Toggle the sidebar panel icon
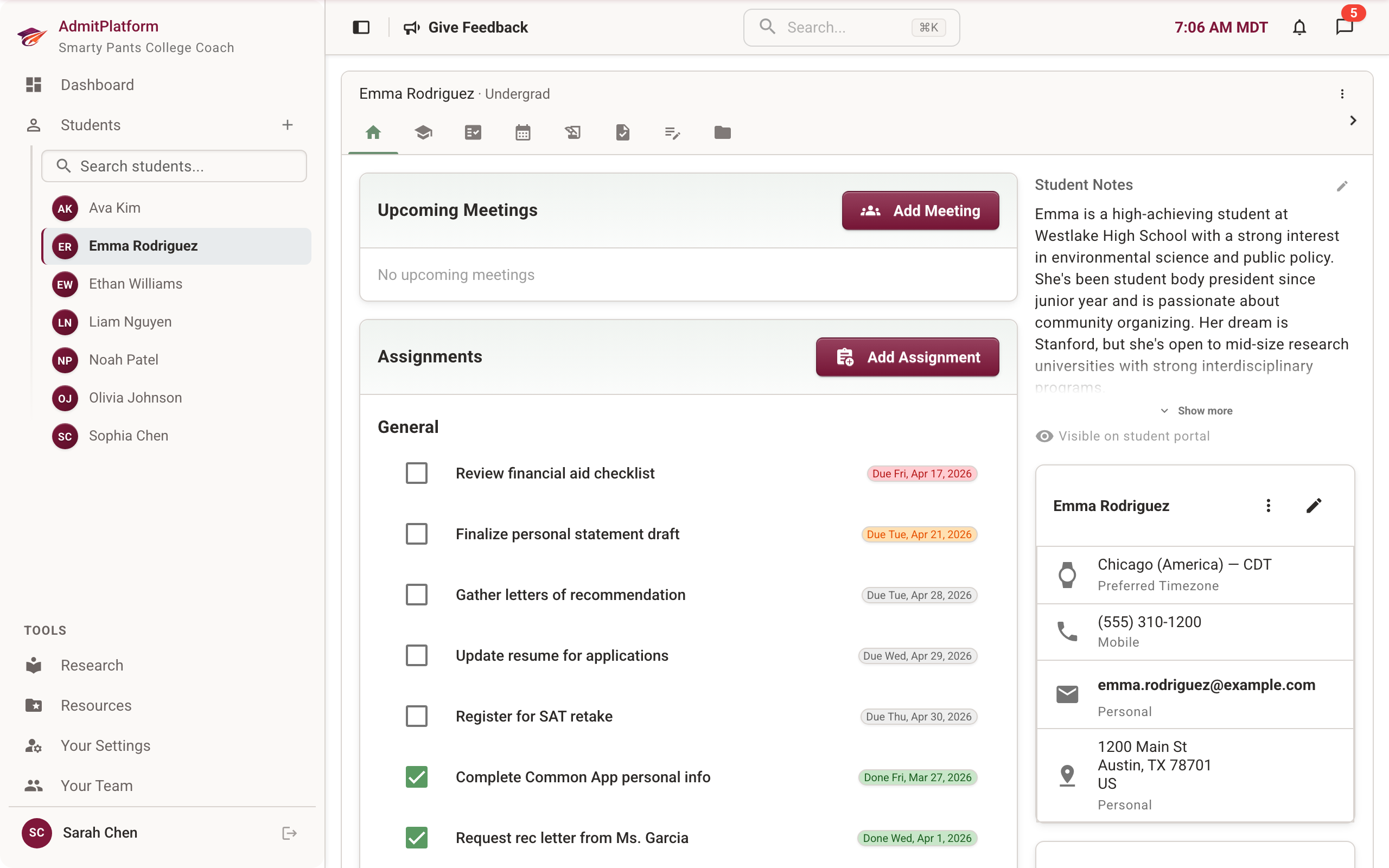Image resolution: width=1389 pixels, height=868 pixels. (360, 27)
